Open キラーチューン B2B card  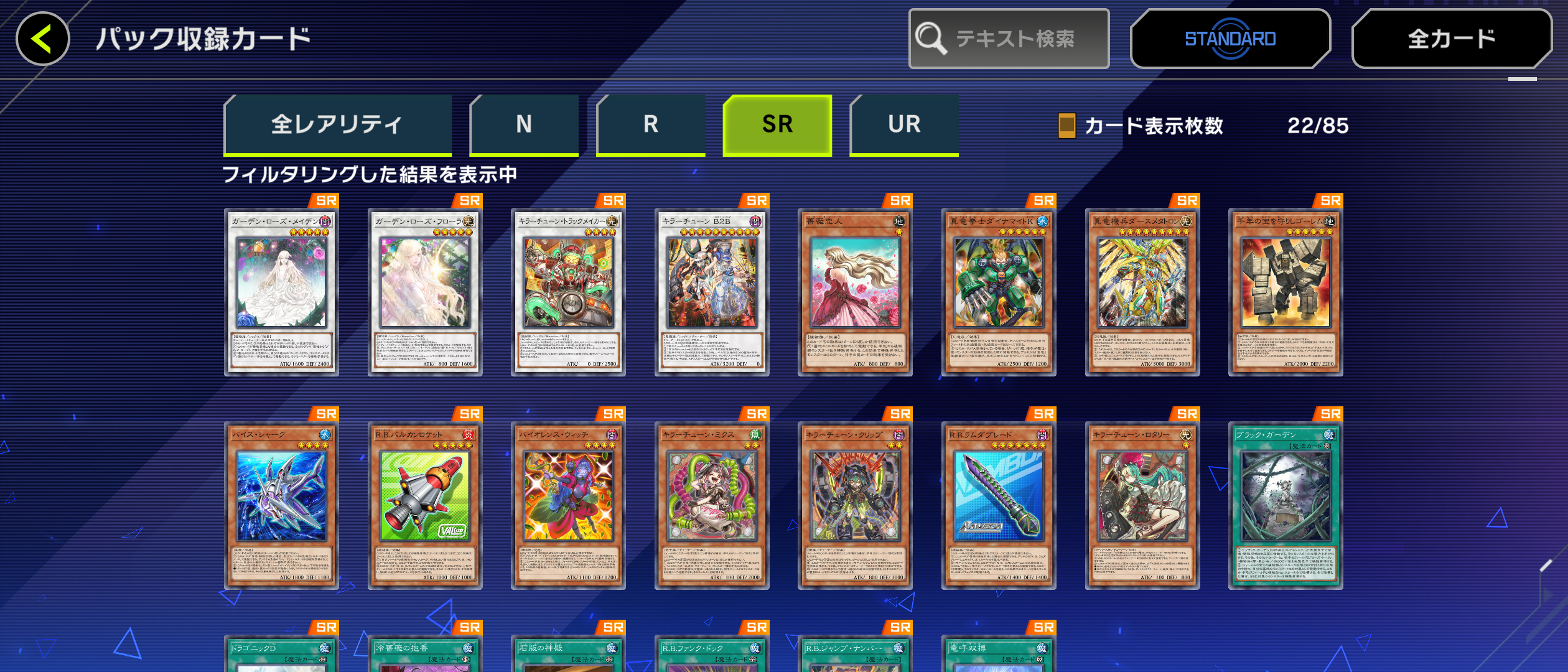click(712, 292)
